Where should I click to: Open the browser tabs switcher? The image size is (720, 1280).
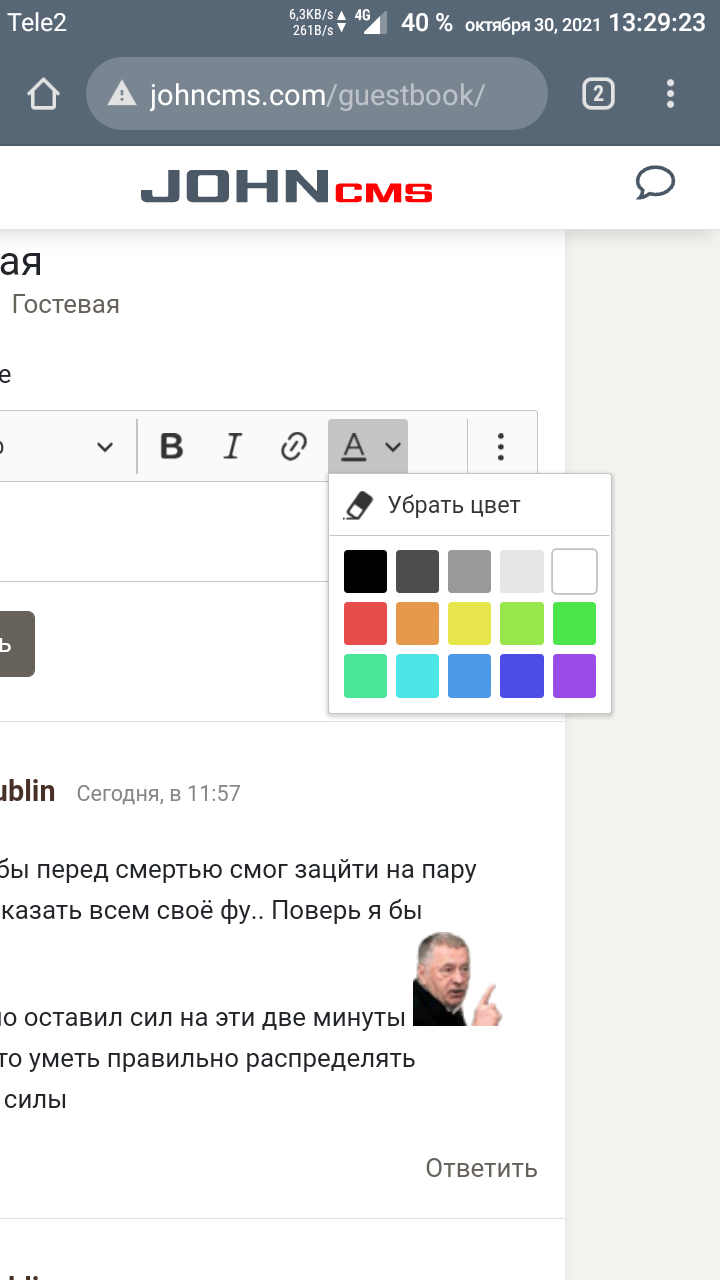click(598, 94)
